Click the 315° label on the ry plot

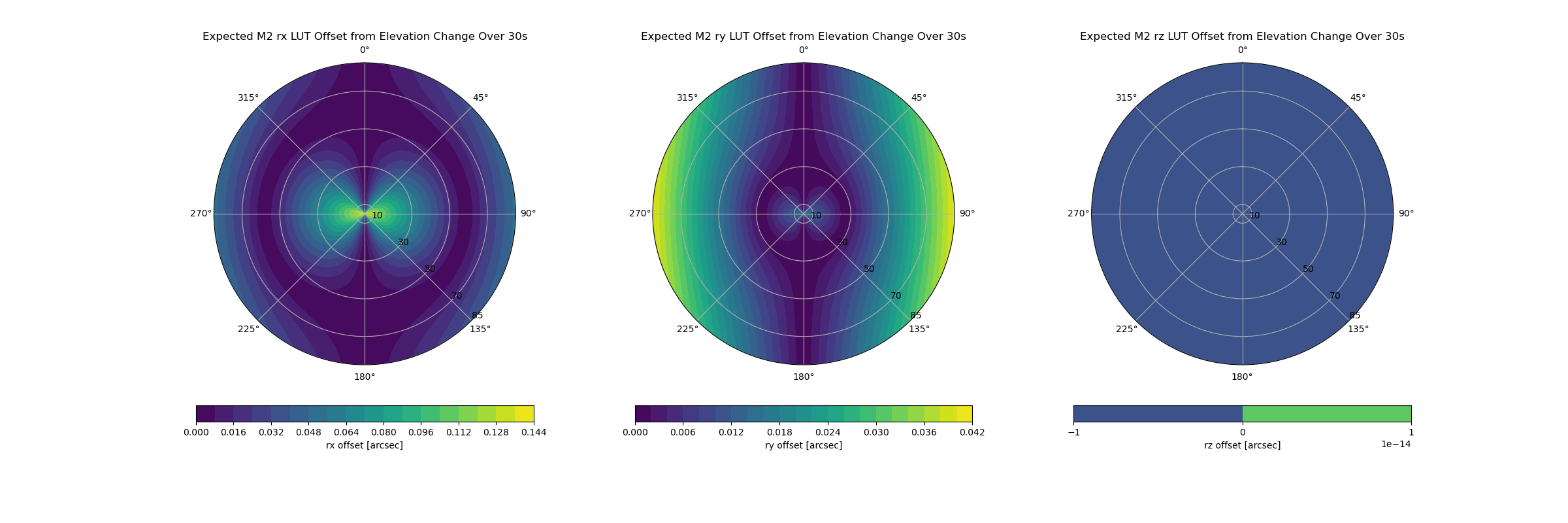click(687, 98)
